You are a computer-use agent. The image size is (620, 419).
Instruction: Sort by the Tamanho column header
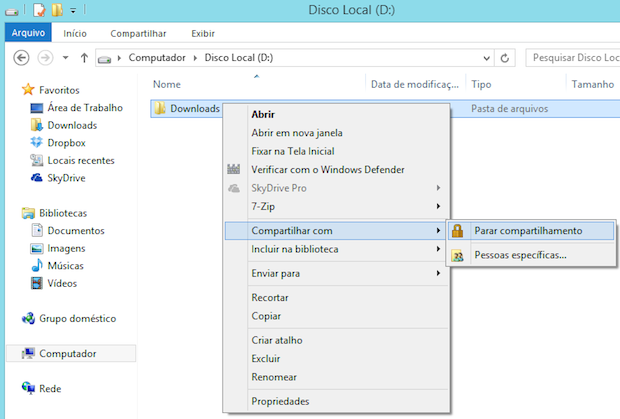point(592,85)
